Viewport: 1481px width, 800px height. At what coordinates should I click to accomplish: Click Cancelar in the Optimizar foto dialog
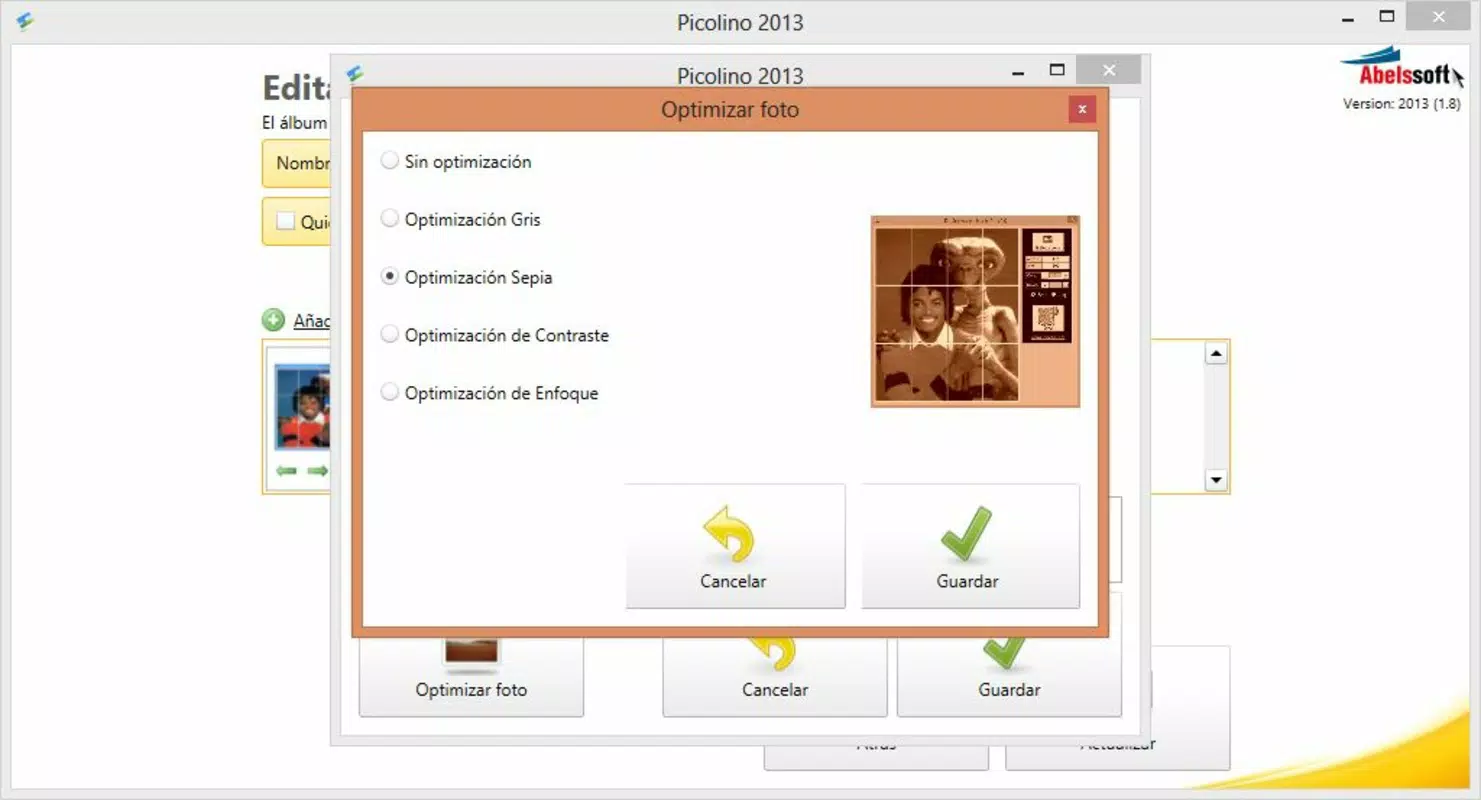[x=735, y=546]
